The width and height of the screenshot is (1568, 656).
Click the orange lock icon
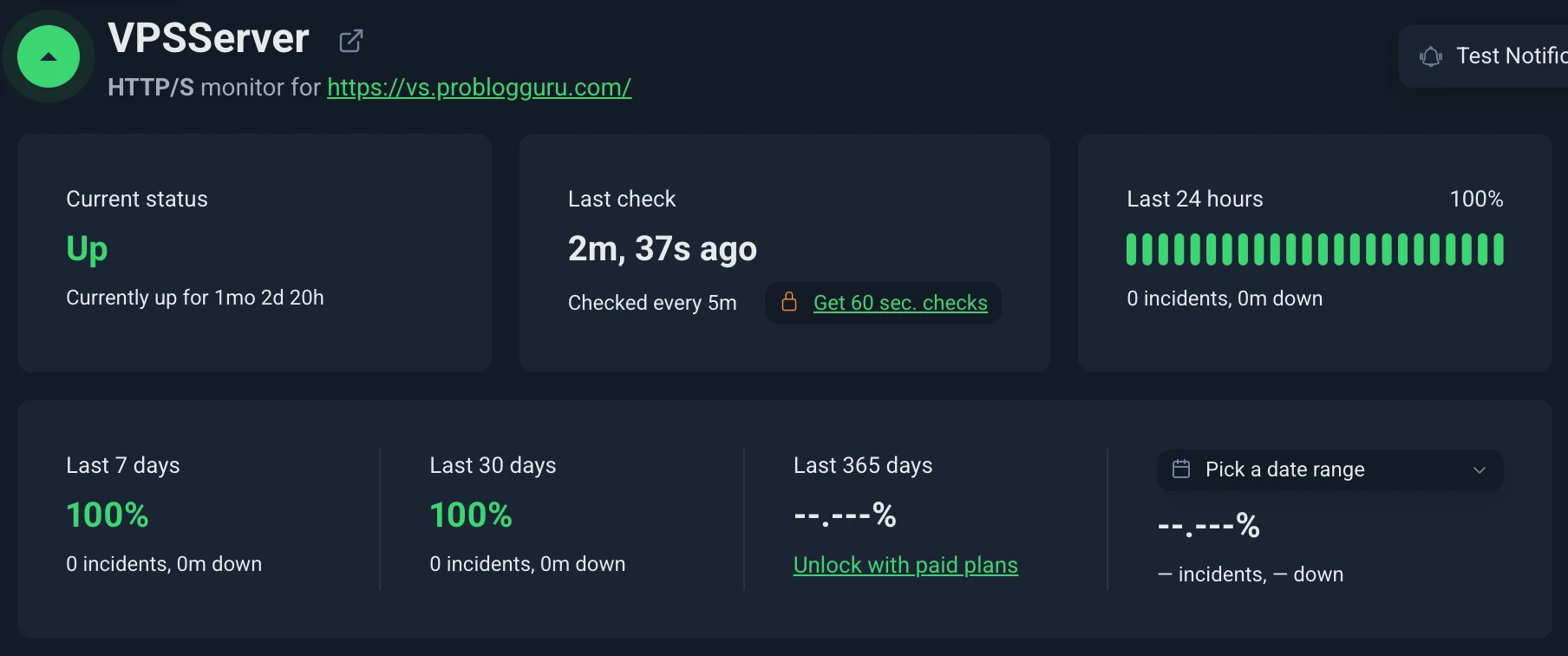tap(789, 302)
